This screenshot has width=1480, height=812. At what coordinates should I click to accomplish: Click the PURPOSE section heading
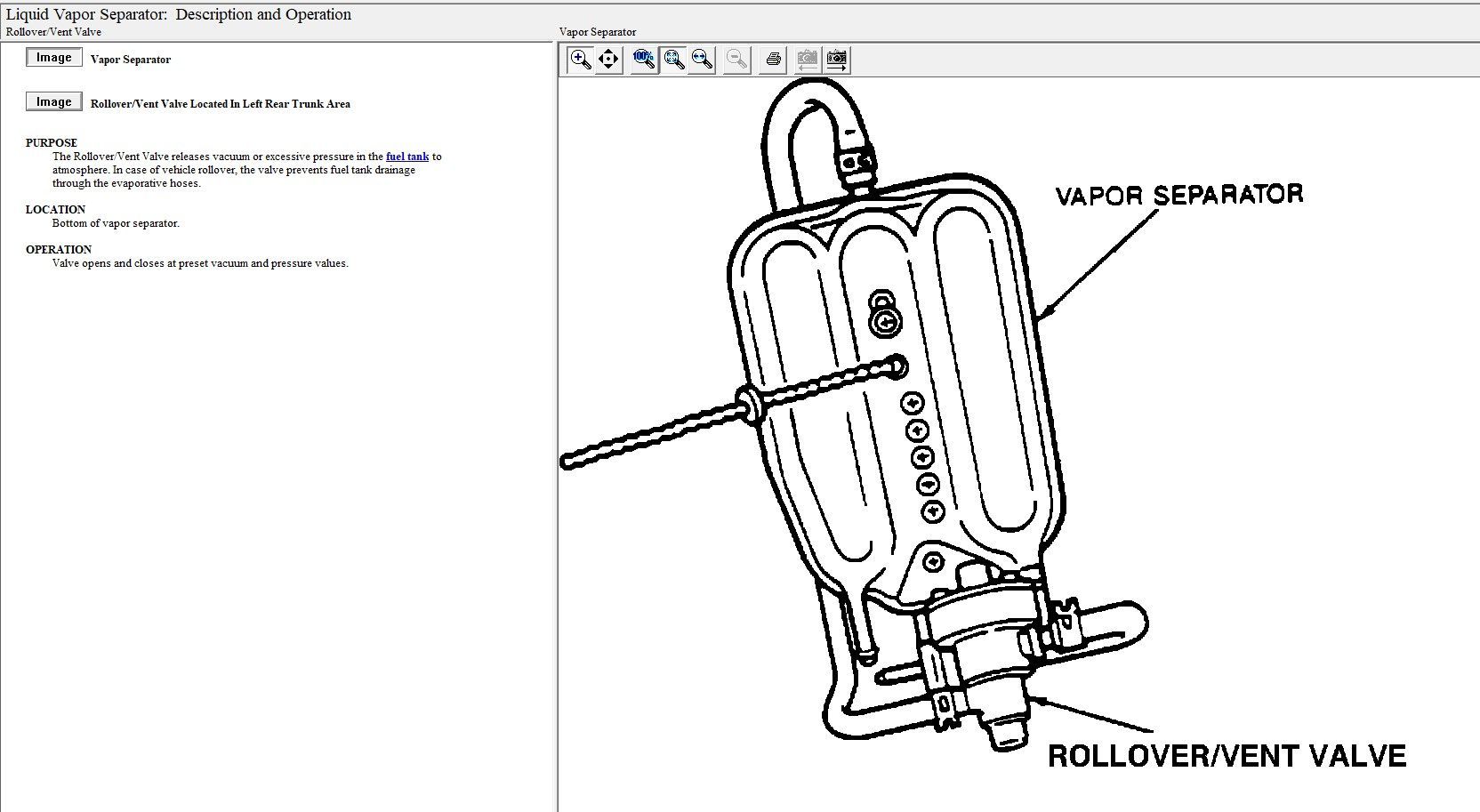point(52,142)
